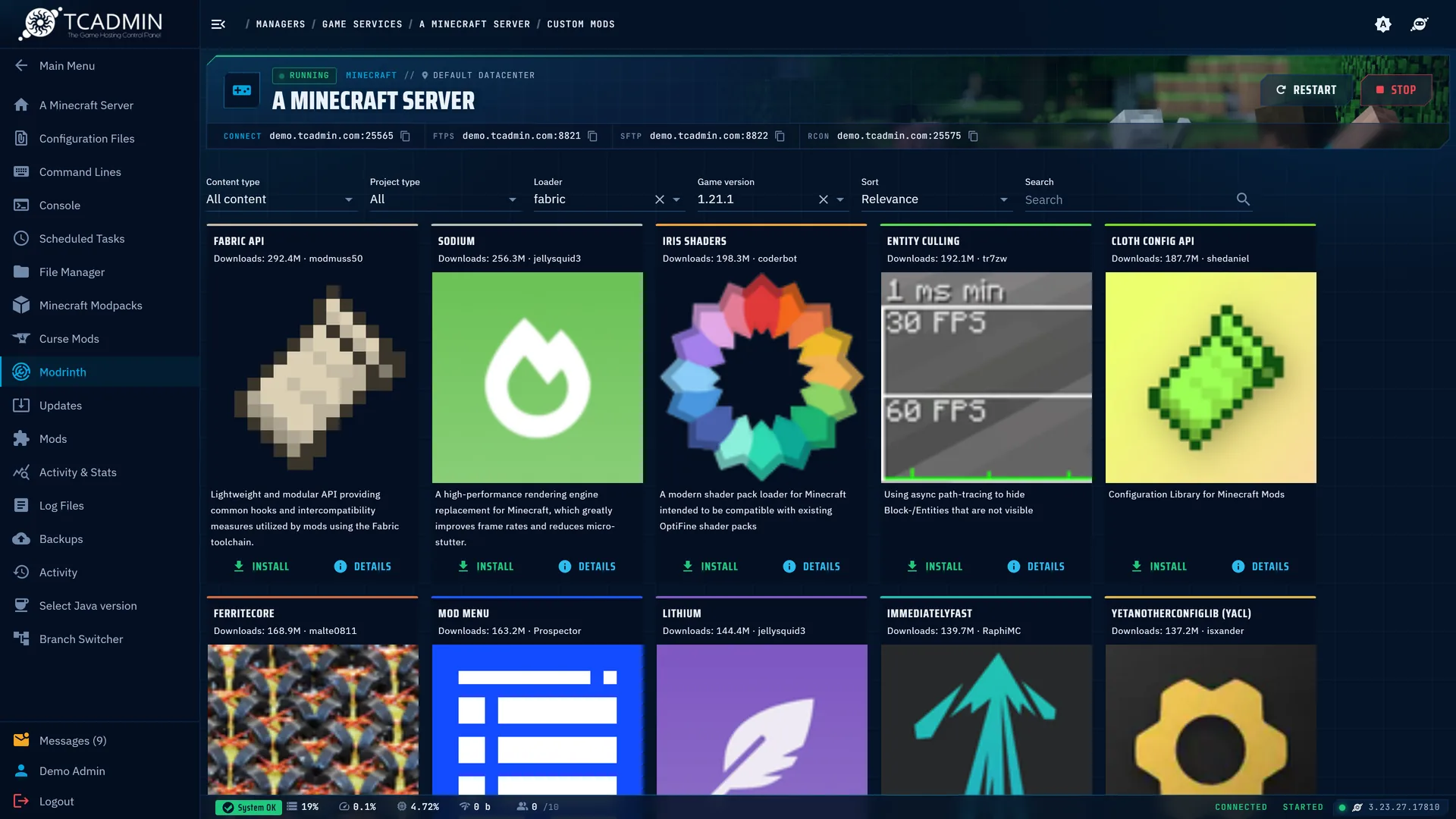1456x819 pixels.
Task: Copy the FTPS address demo.tcadmin.com:8821
Action: [x=593, y=136]
